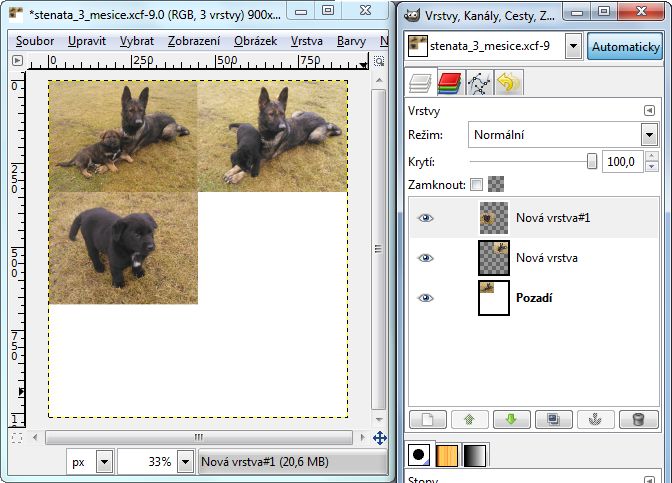Image resolution: width=672 pixels, height=483 pixels.
Task: Open the Vrstva menu
Action: [307, 42]
